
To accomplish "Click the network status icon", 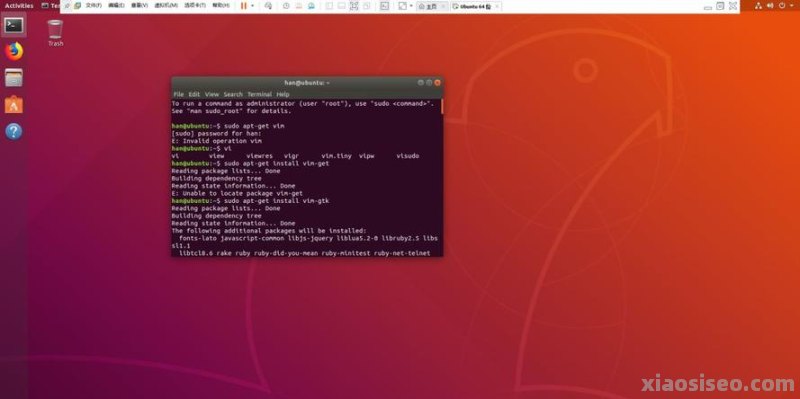I will [x=759, y=5].
